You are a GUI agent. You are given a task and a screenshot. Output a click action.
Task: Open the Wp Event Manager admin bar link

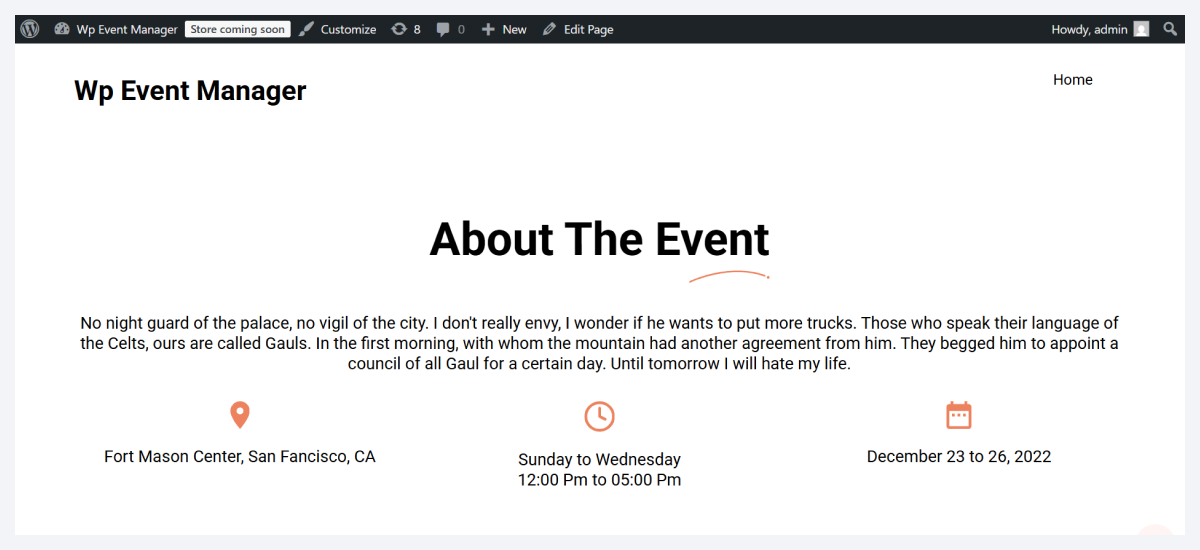point(127,29)
